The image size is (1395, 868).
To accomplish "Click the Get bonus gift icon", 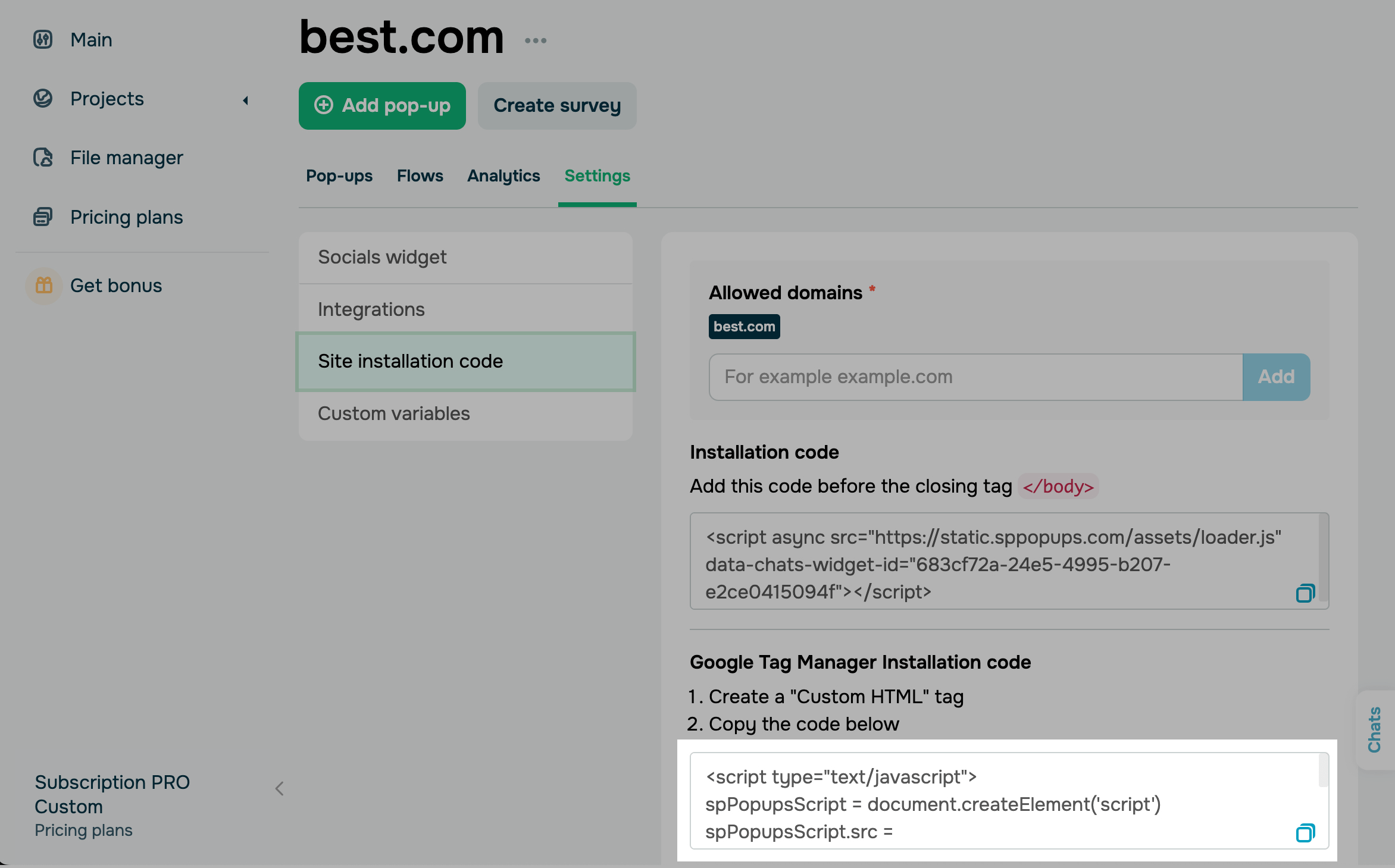I will (44, 286).
